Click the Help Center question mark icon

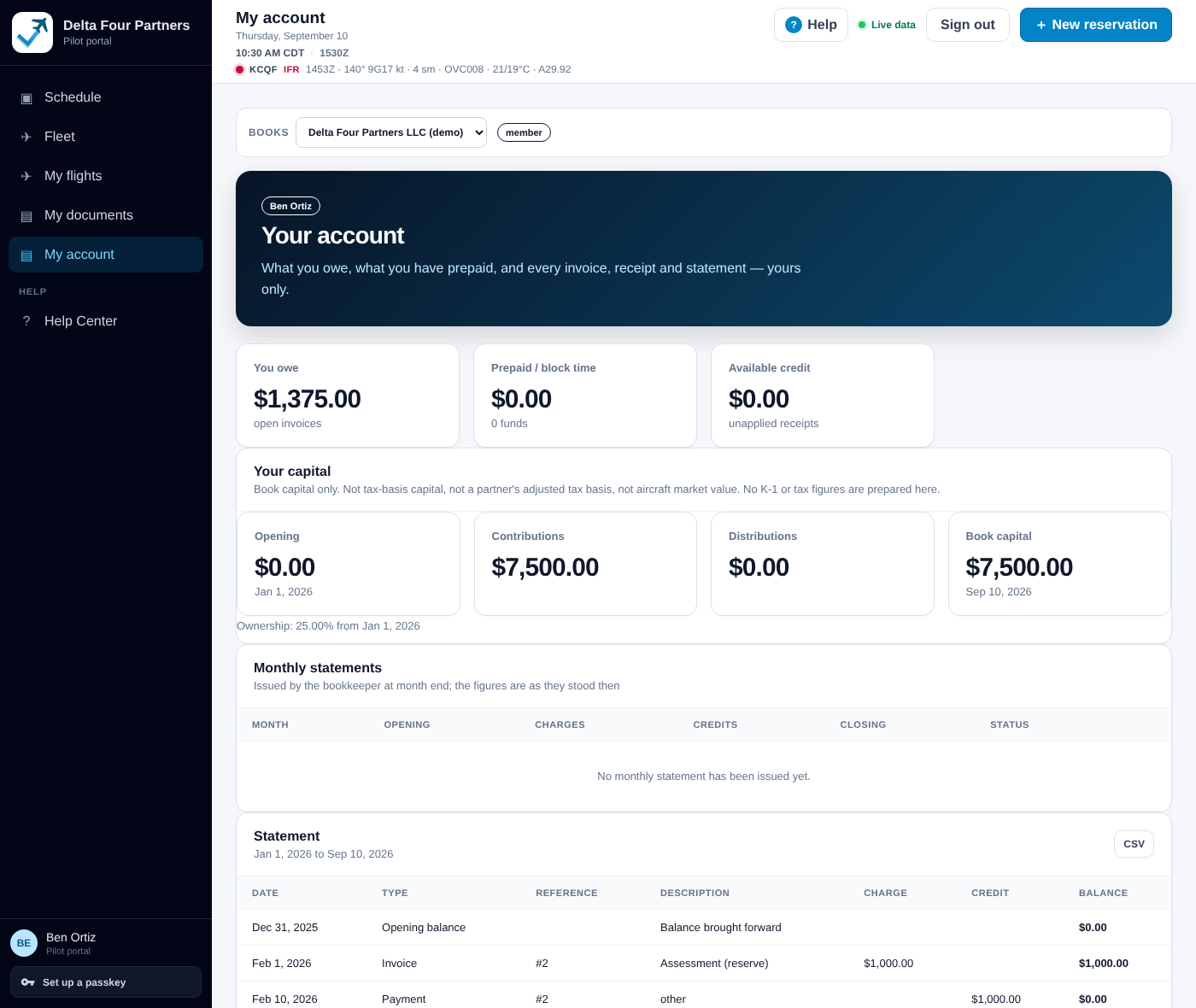(x=26, y=321)
